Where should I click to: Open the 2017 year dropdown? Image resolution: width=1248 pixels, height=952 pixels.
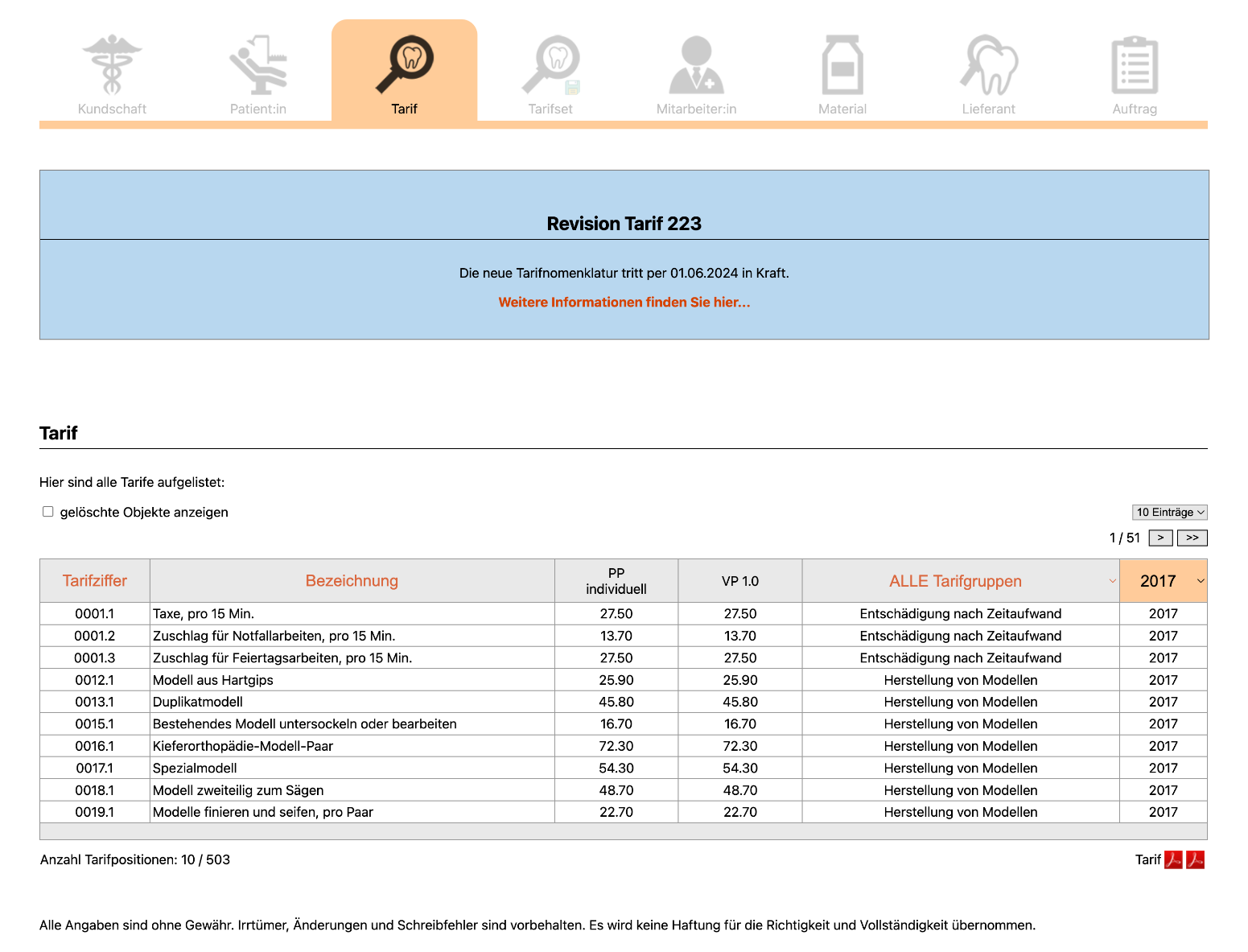pyautogui.click(x=1164, y=581)
